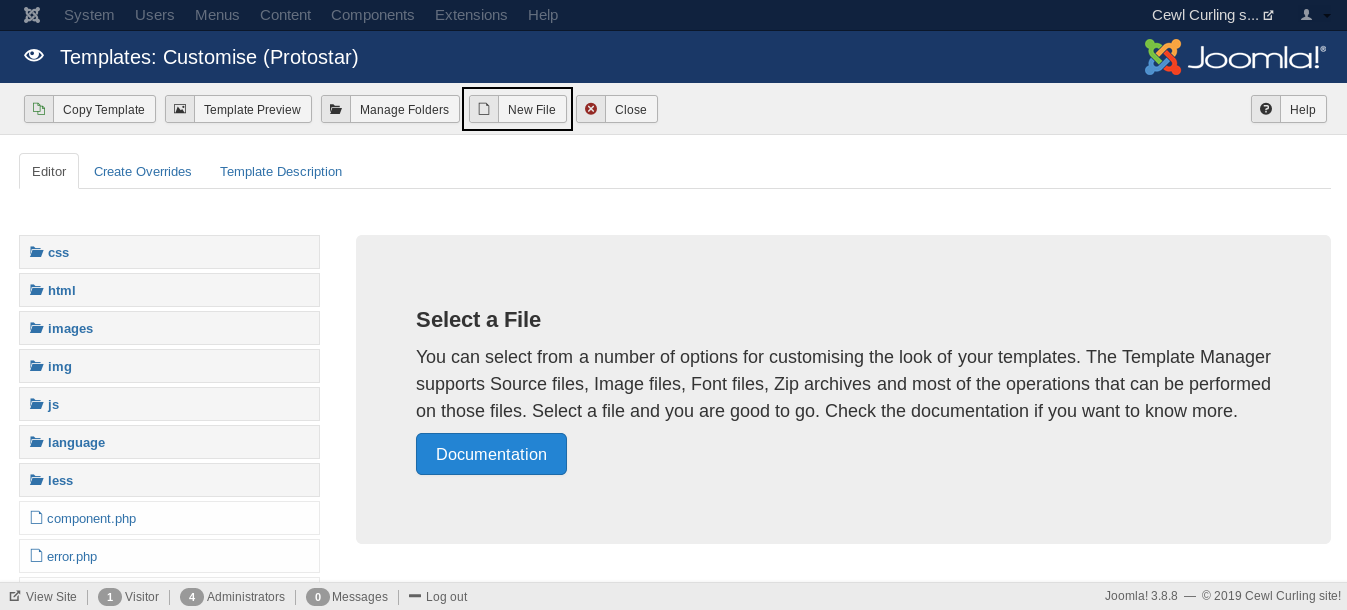Open the Extensions menu
The width and height of the screenshot is (1347, 610).
click(471, 15)
